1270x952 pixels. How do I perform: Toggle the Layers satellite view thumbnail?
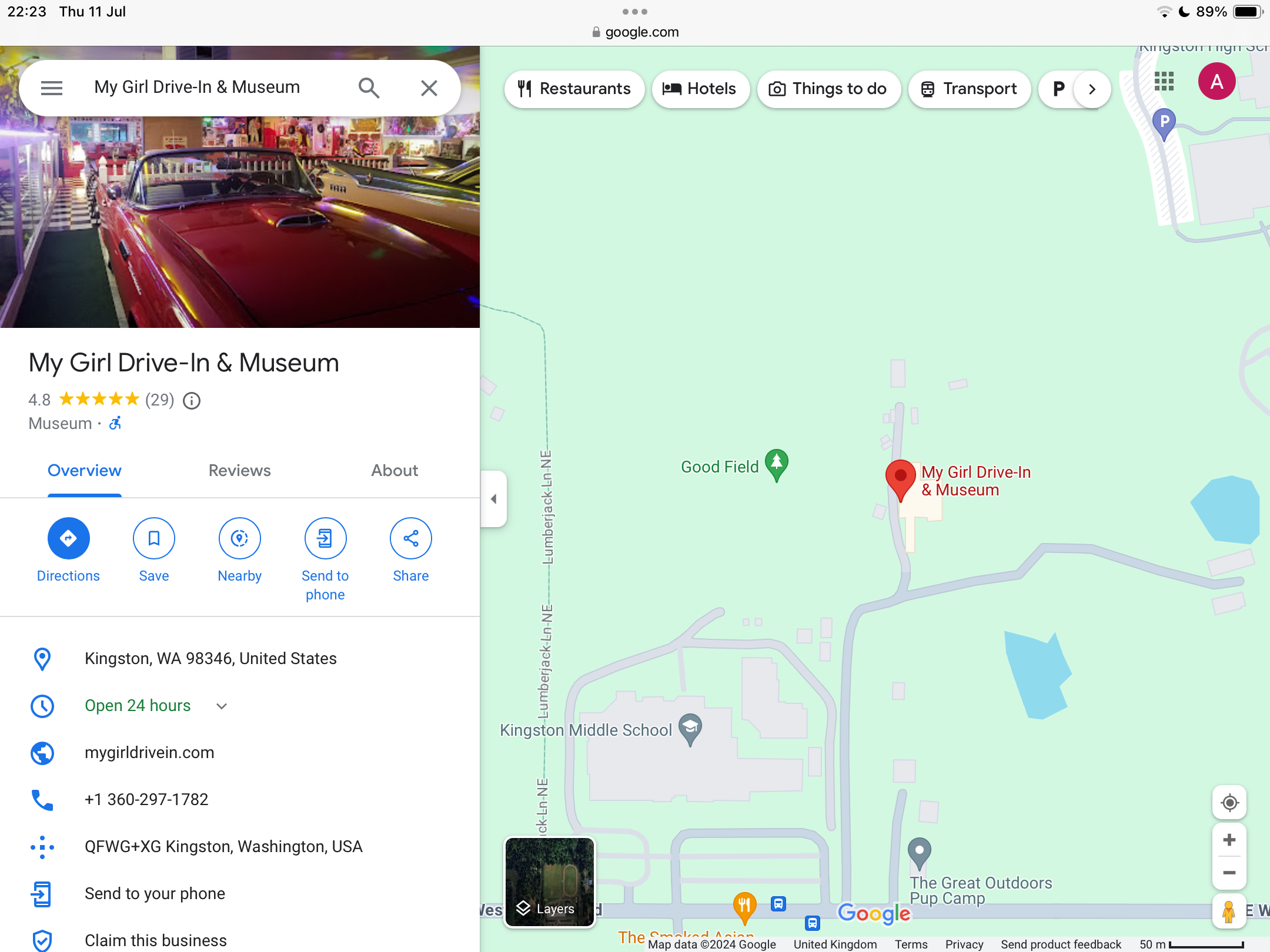point(550,882)
